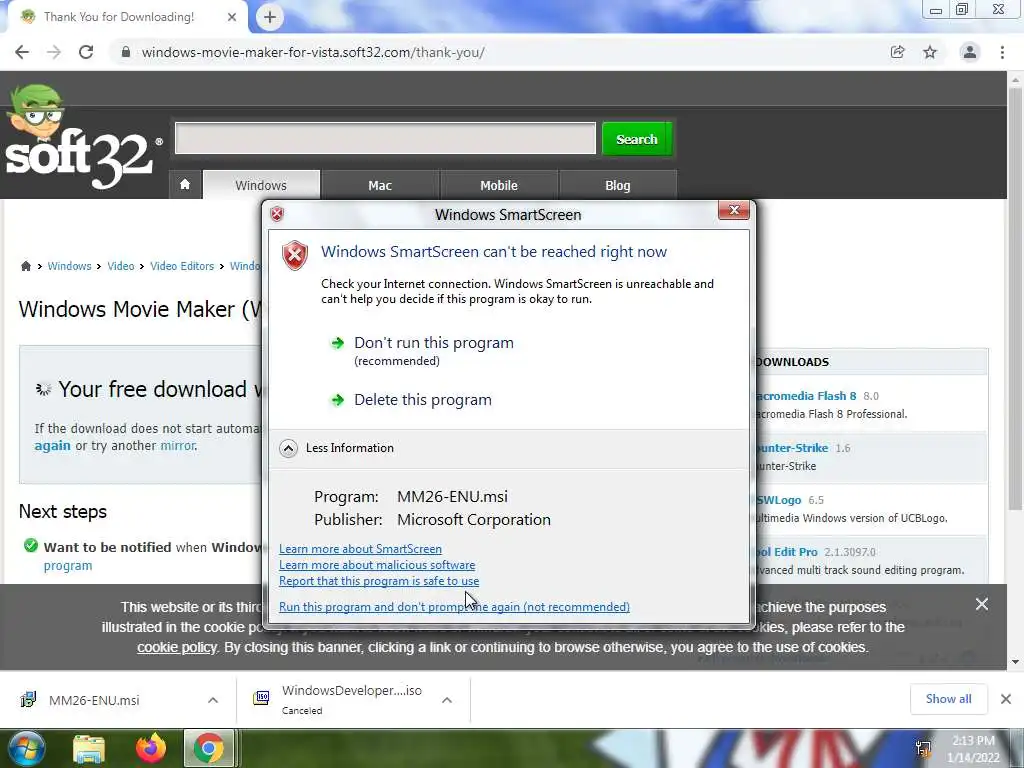This screenshot has width=1024, height=768.
Task: Open a new tab with the plus icon
Action: pyautogui.click(x=270, y=17)
